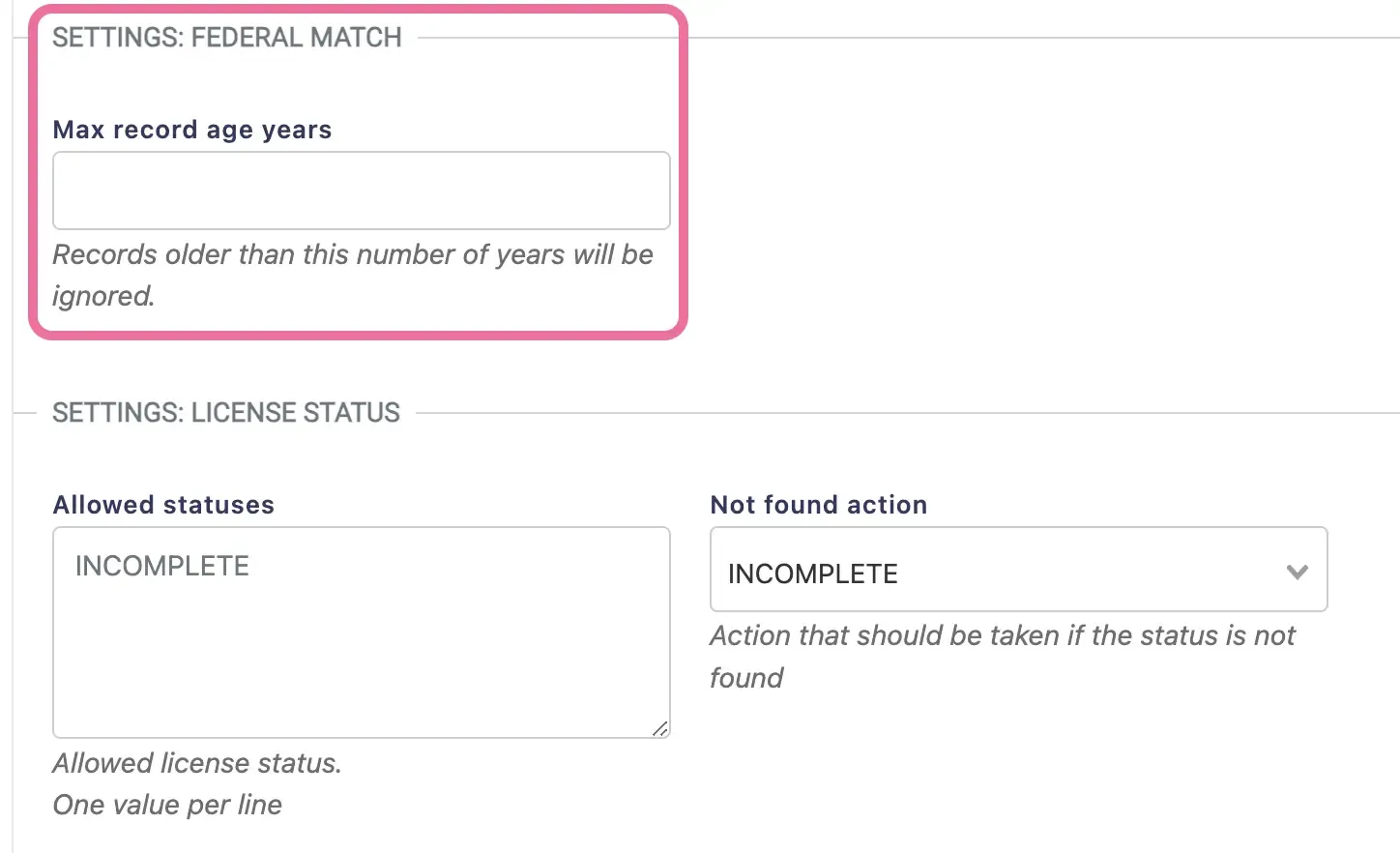Click the records age helper text
The image size is (1400, 853).
pos(354,275)
